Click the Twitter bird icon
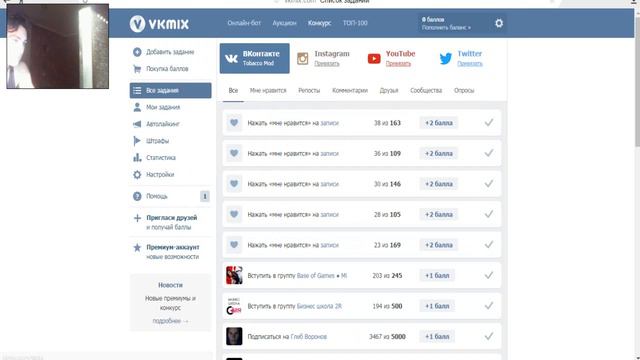This screenshot has width=640, height=360. coord(446,58)
